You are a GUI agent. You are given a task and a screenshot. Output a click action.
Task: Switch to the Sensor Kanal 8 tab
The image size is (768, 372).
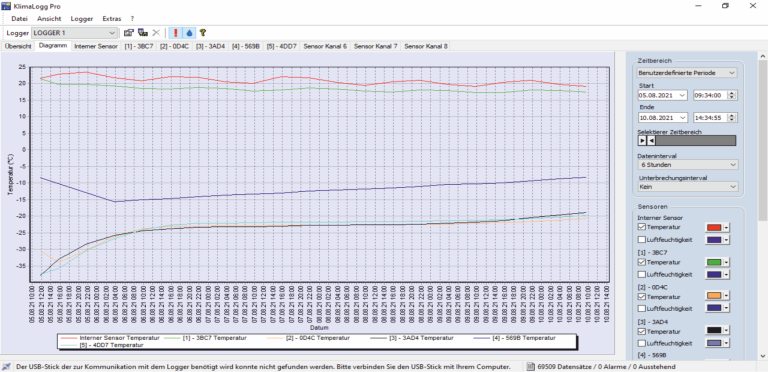[x=426, y=46]
